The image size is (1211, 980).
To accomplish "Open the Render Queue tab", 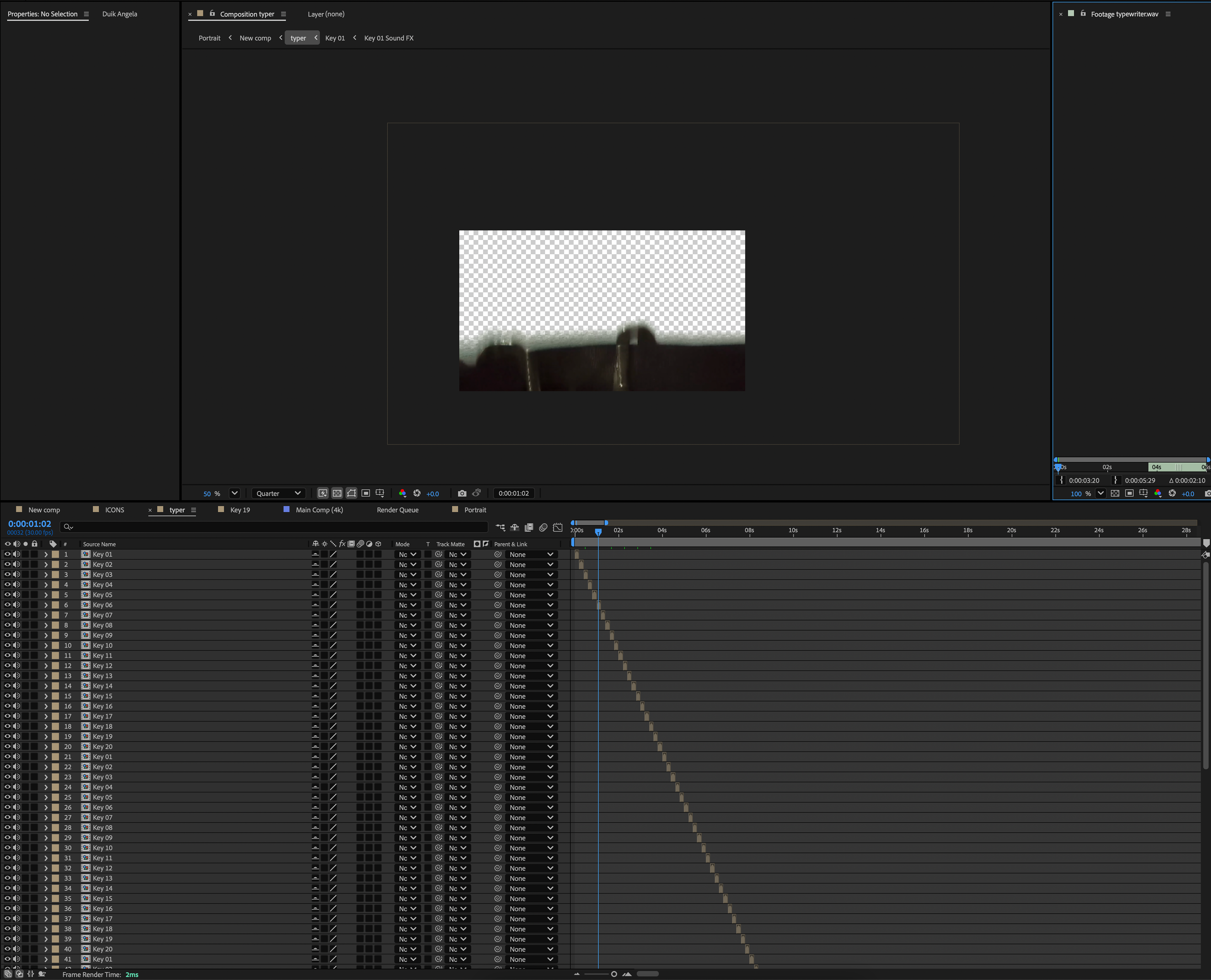I will (x=397, y=510).
